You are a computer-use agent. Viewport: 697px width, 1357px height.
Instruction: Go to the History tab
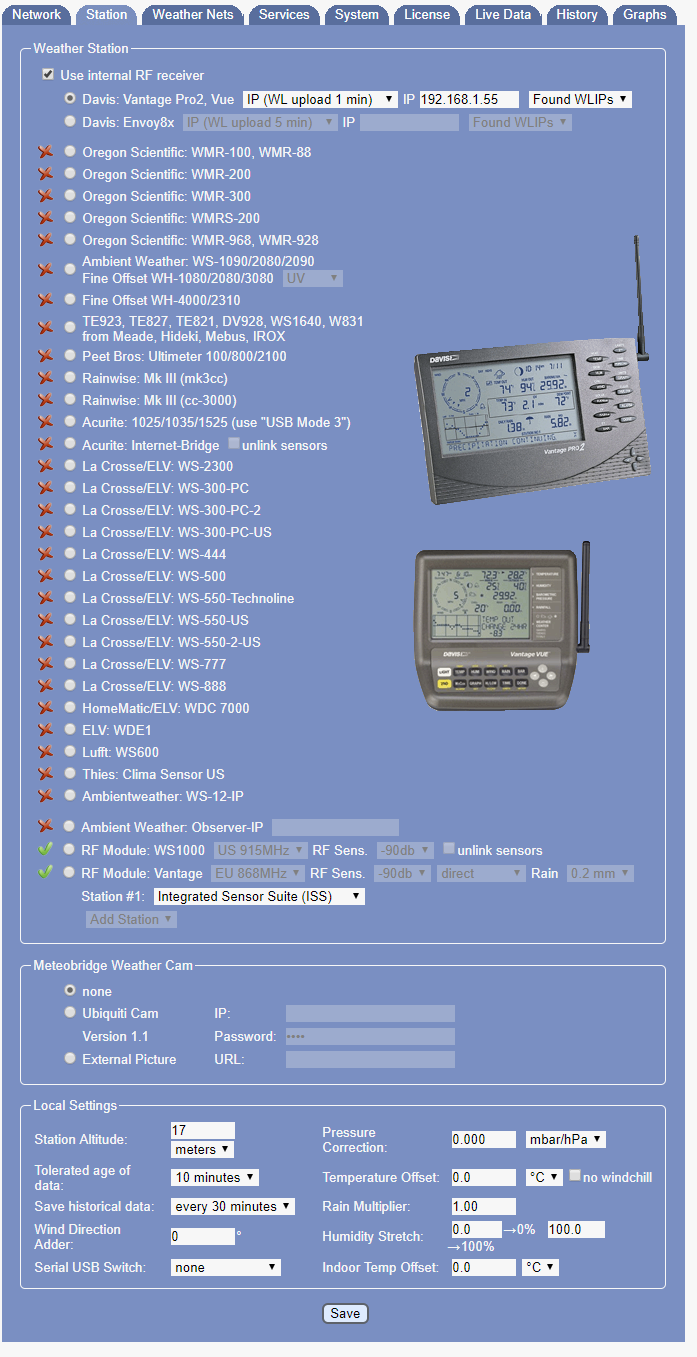577,15
